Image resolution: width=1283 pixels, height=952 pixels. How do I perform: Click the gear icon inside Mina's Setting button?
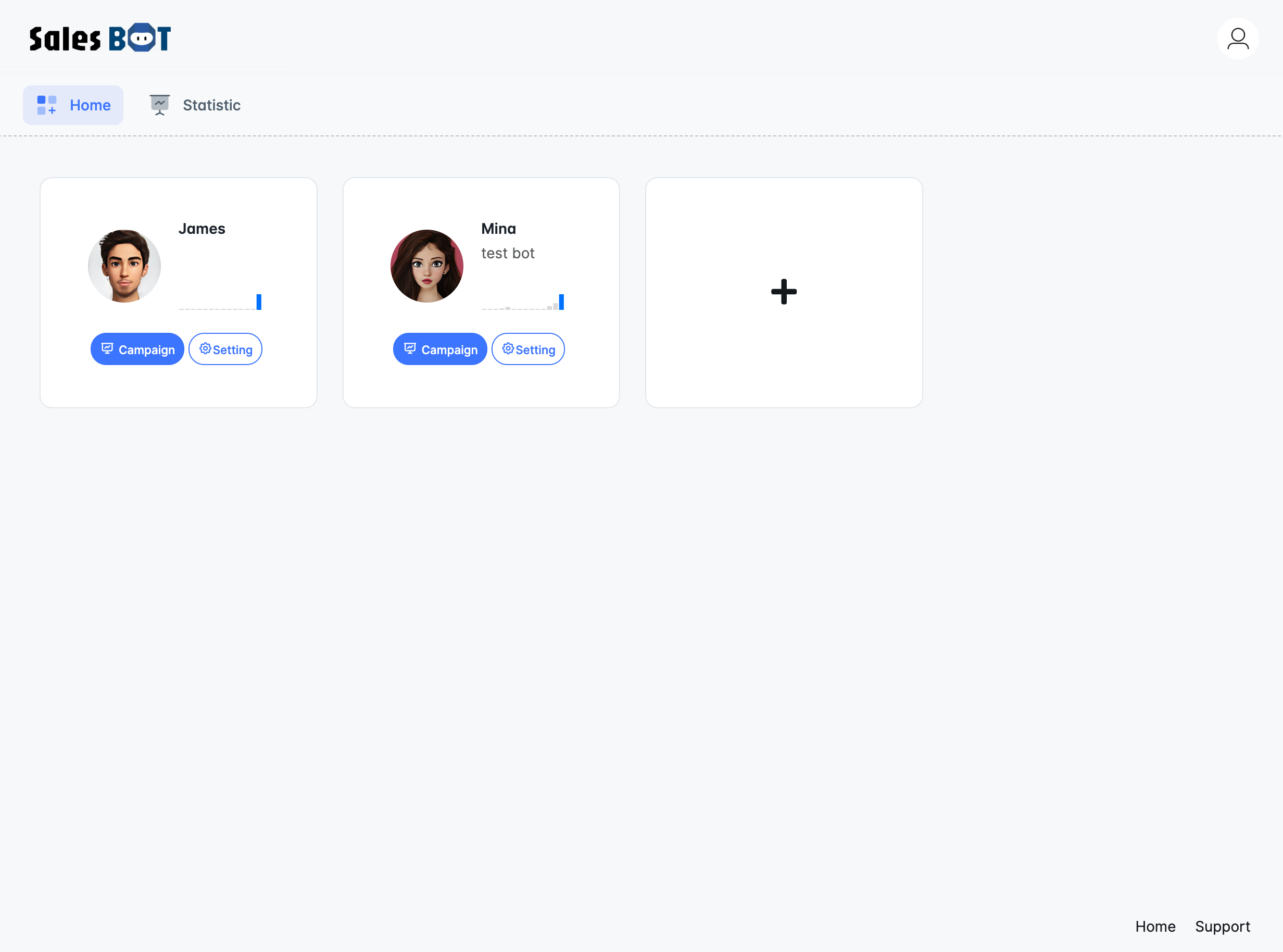click(x=508, y=348)
